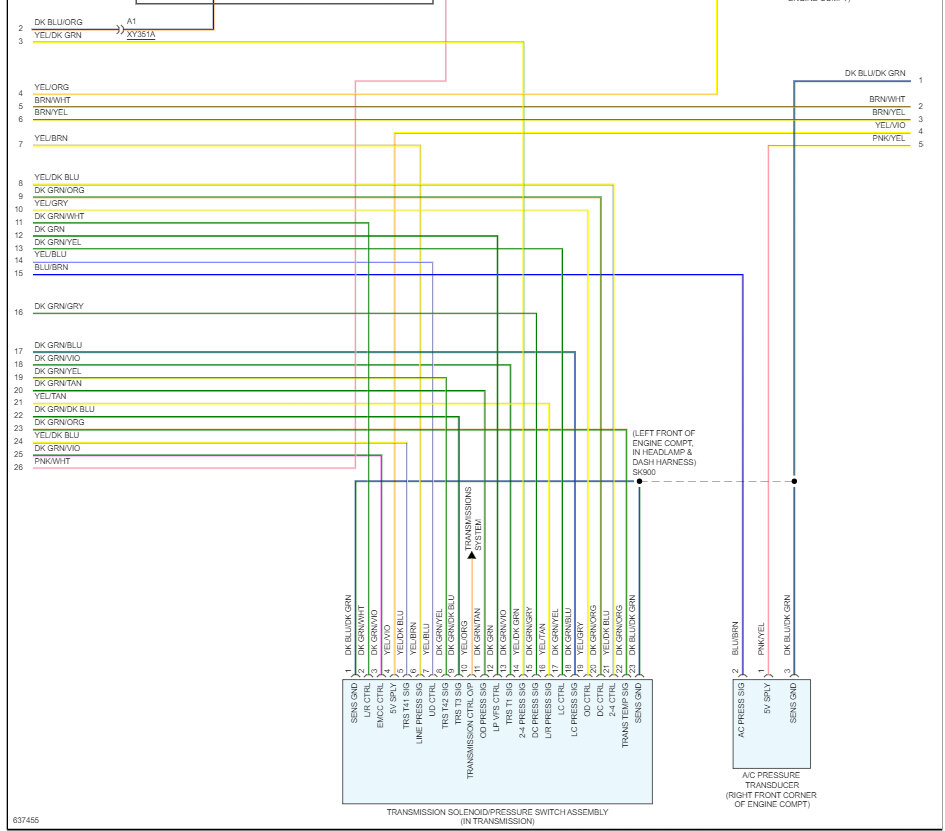Click the DK GRN/TAN label at pin 20
This screenshot has height=831, width=945.
pos(58,384)
